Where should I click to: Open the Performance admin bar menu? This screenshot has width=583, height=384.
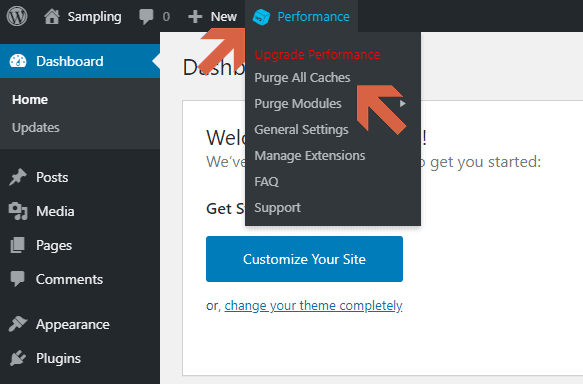pos(313,17)
